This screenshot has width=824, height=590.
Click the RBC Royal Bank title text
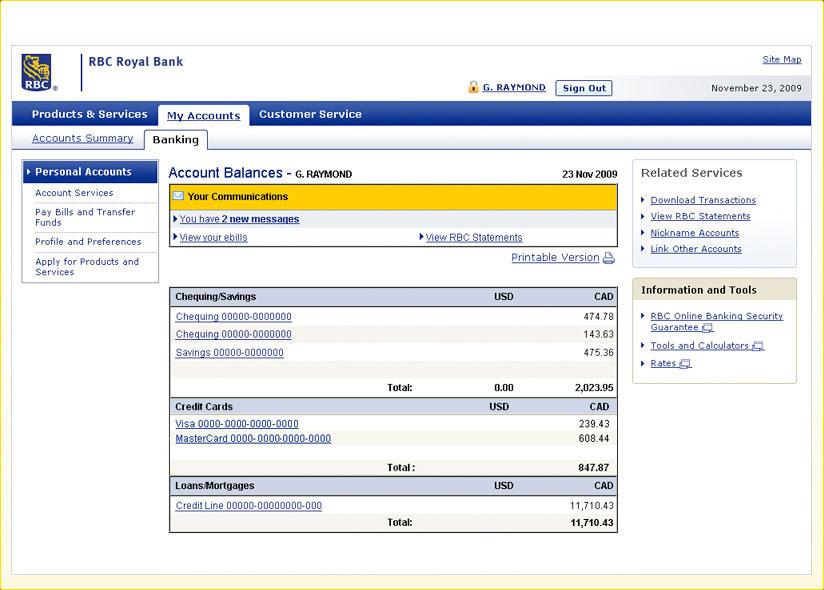tap(136, 61)
